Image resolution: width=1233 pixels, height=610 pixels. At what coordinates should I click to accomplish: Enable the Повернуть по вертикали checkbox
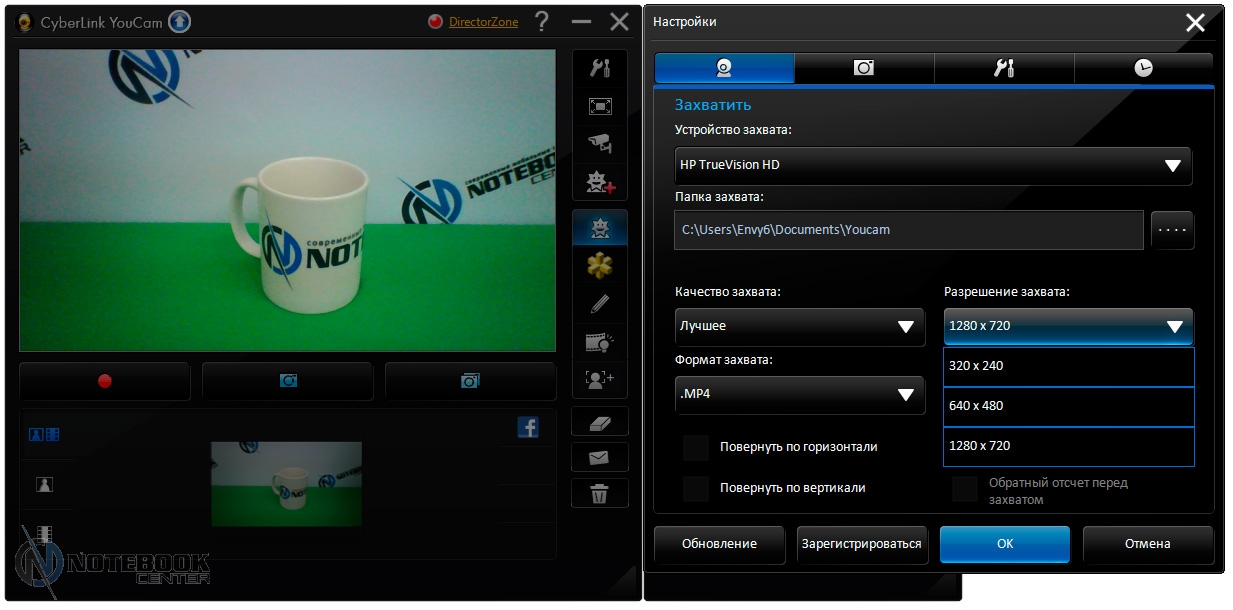(696, 488)
